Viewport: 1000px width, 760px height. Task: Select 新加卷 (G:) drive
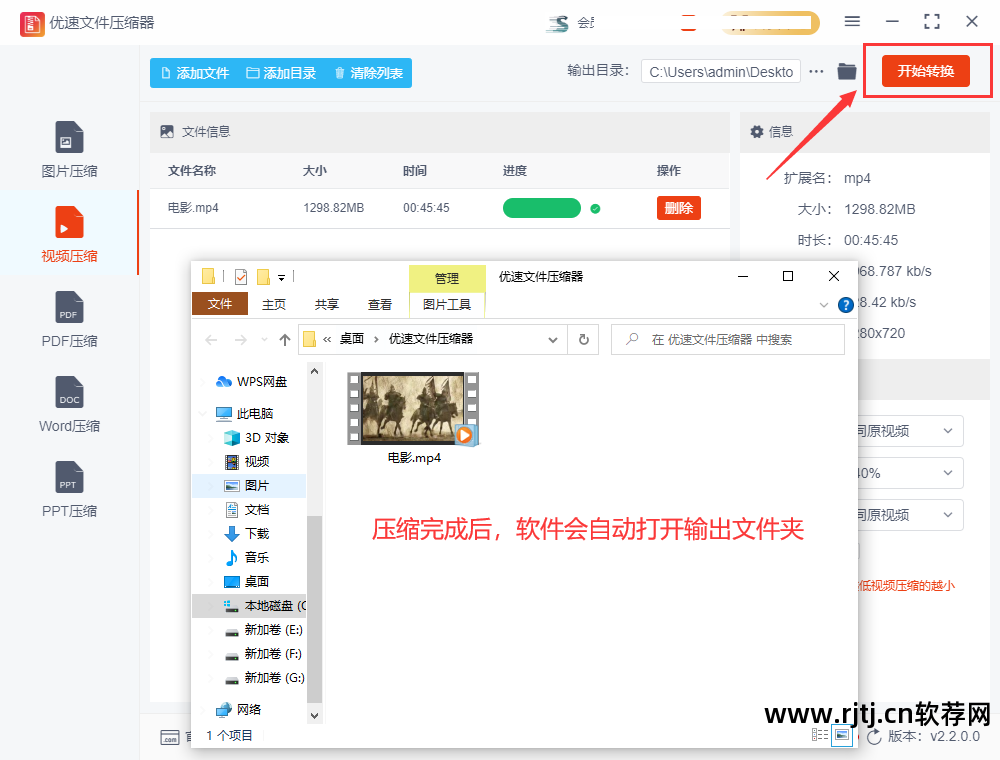point(264,678)
